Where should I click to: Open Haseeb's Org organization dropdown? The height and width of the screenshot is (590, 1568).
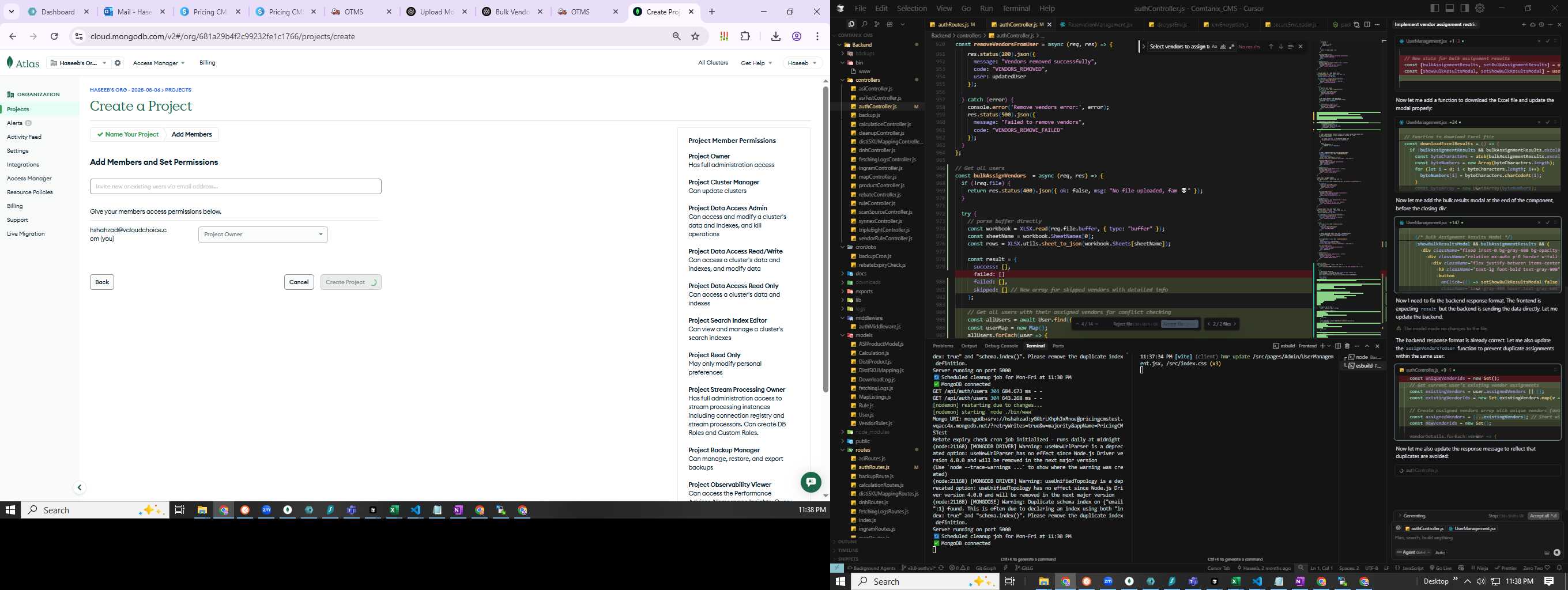tap(78, 63)
